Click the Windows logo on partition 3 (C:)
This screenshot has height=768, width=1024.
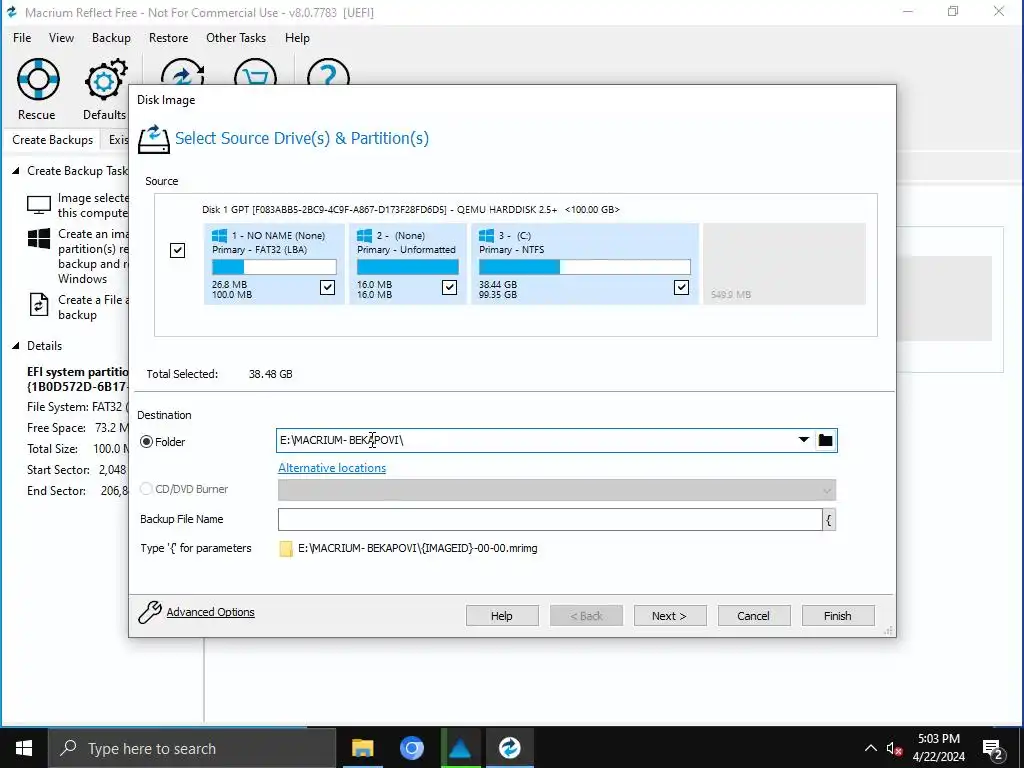point(487,235)
